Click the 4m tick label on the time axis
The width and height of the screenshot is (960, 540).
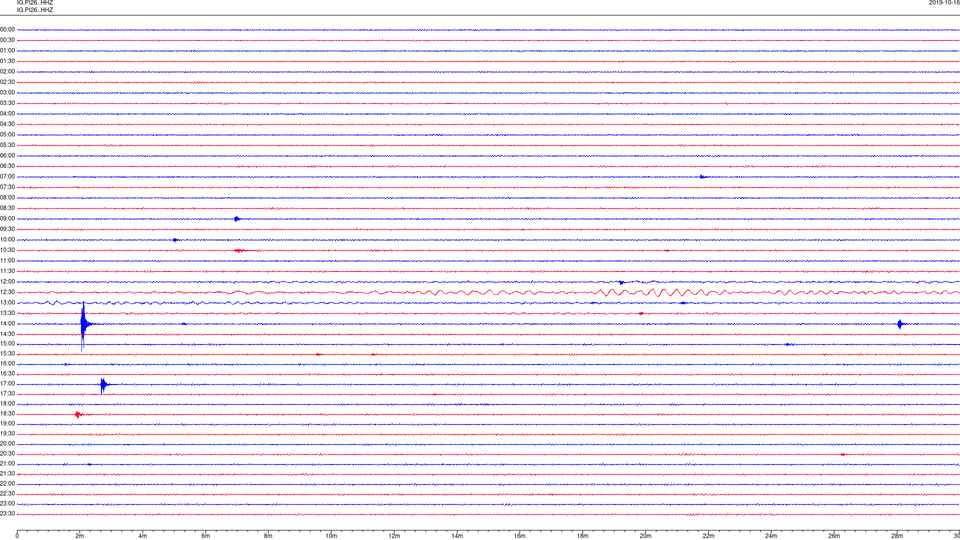click(143, 536)
